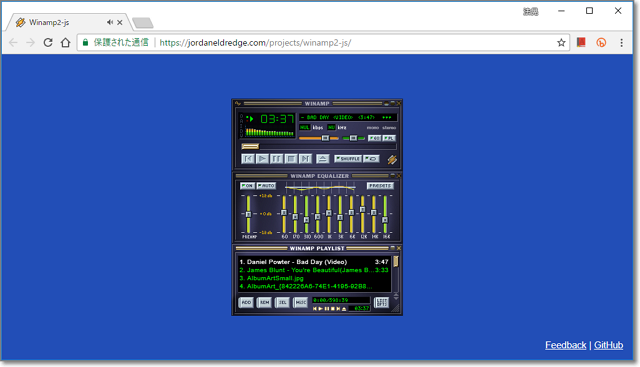Skip ahead with the main Next track button
This screenshot has height=367, width=640.
point(305,159)
